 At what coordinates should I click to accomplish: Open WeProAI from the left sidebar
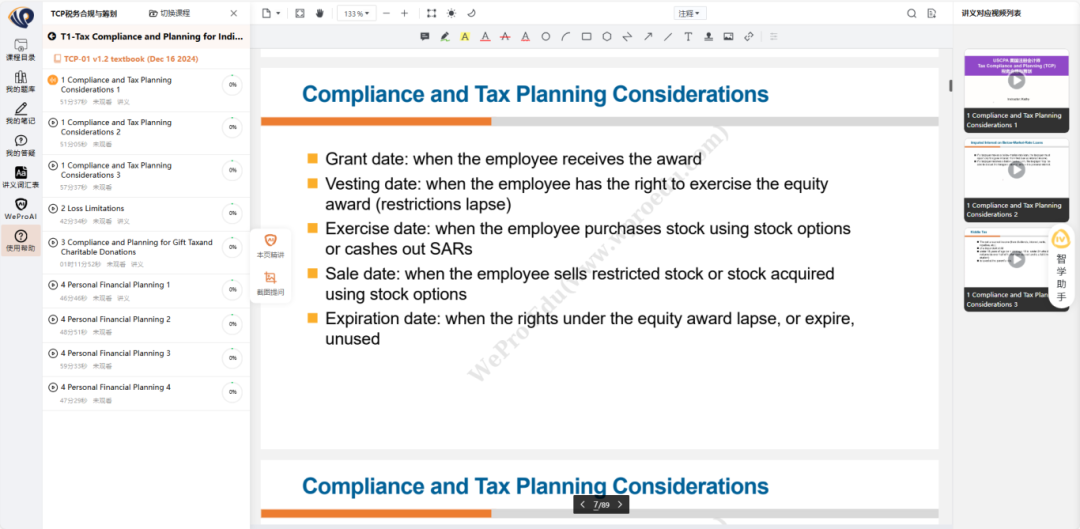tap(21, 208)
